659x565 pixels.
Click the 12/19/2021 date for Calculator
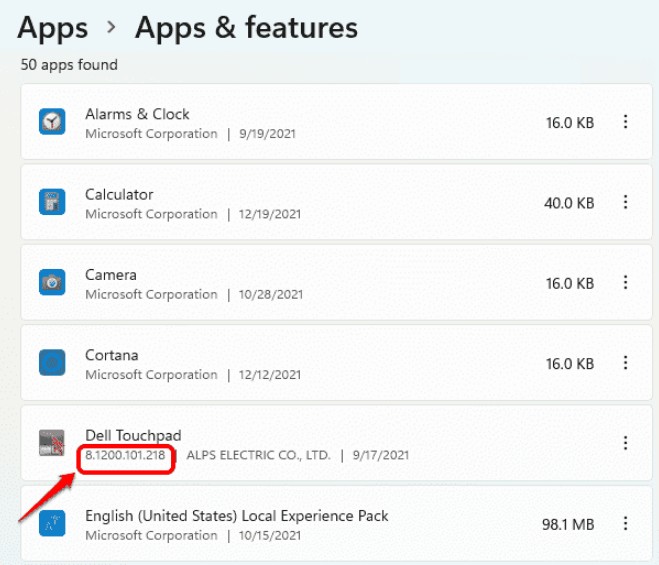(270, 214)
